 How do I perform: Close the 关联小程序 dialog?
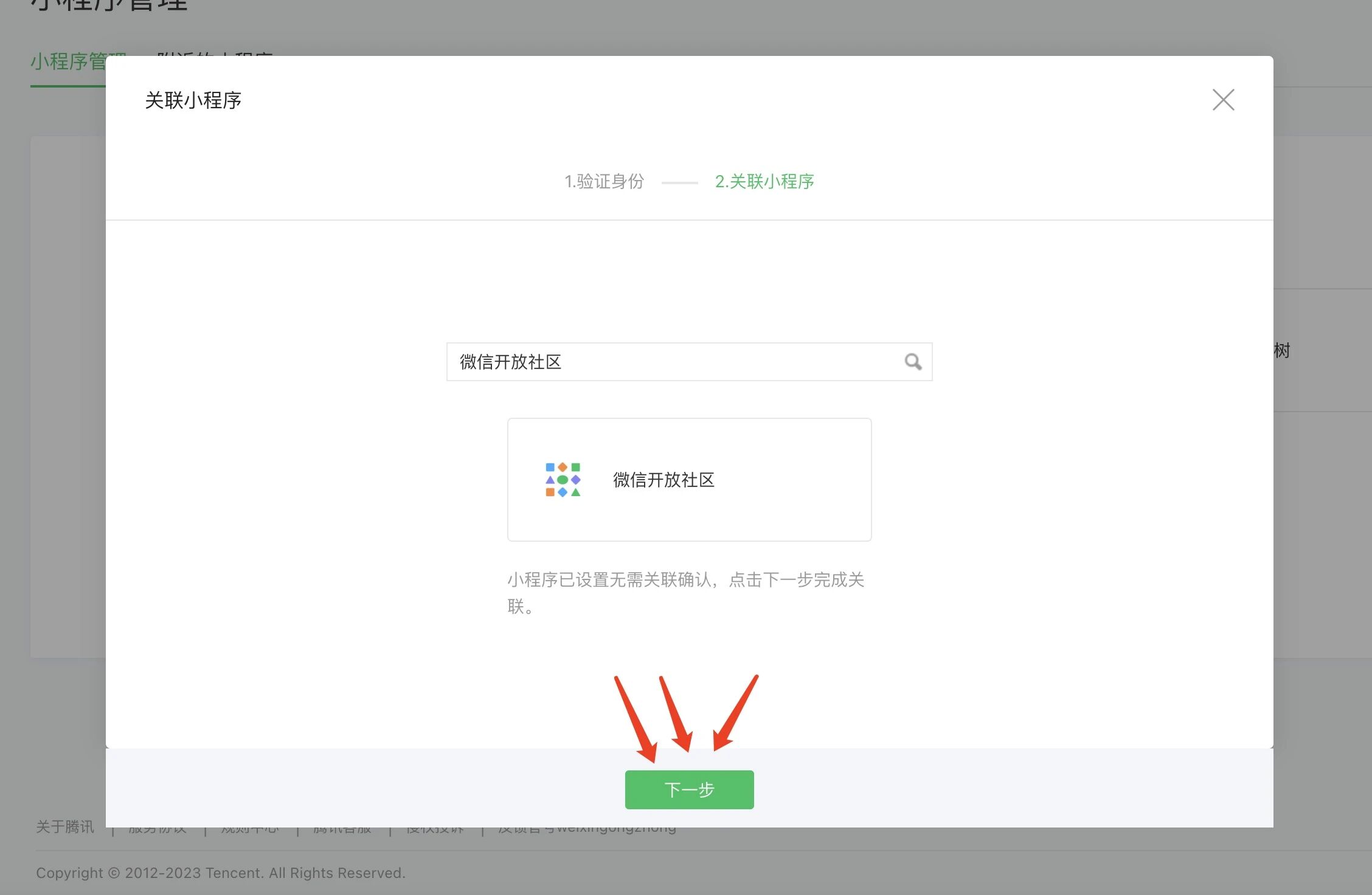(1223, 100)
